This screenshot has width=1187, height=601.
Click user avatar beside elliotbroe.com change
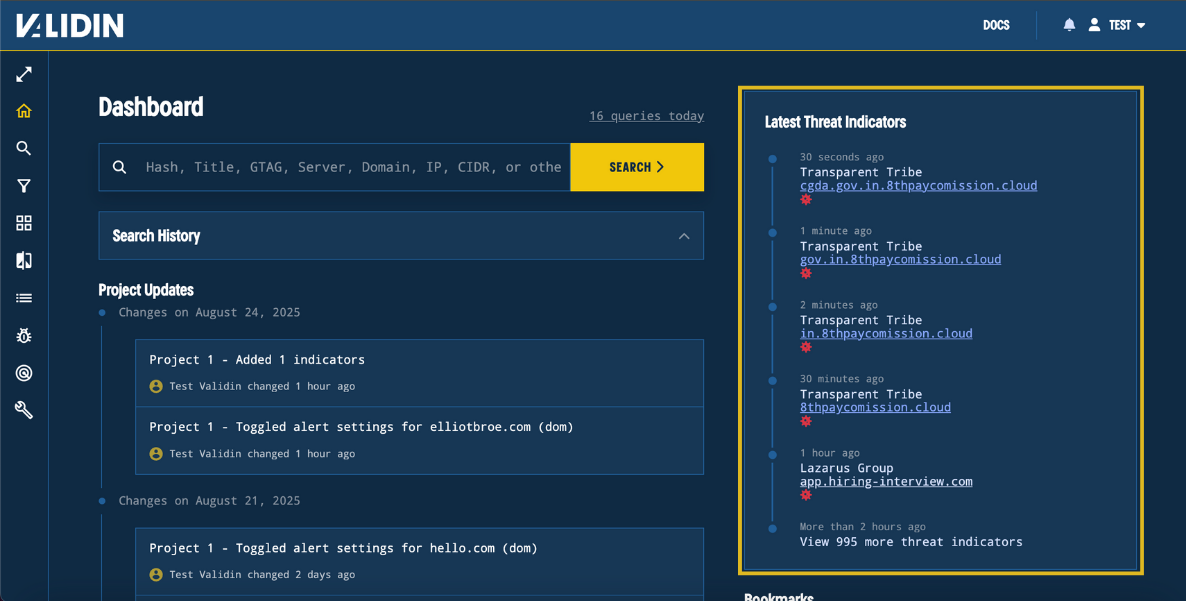click(x=156, y=454)
